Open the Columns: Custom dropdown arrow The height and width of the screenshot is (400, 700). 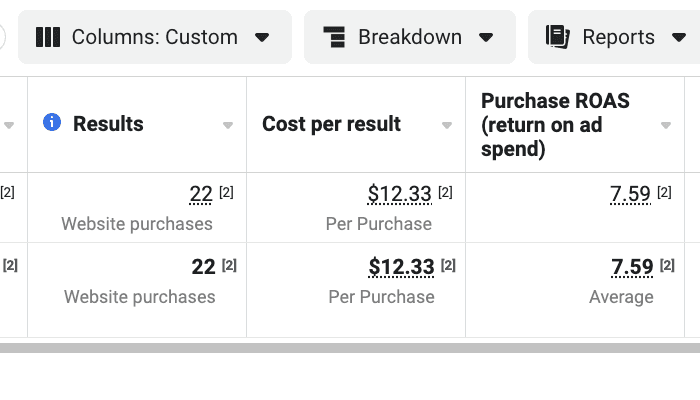click(263, 38)
